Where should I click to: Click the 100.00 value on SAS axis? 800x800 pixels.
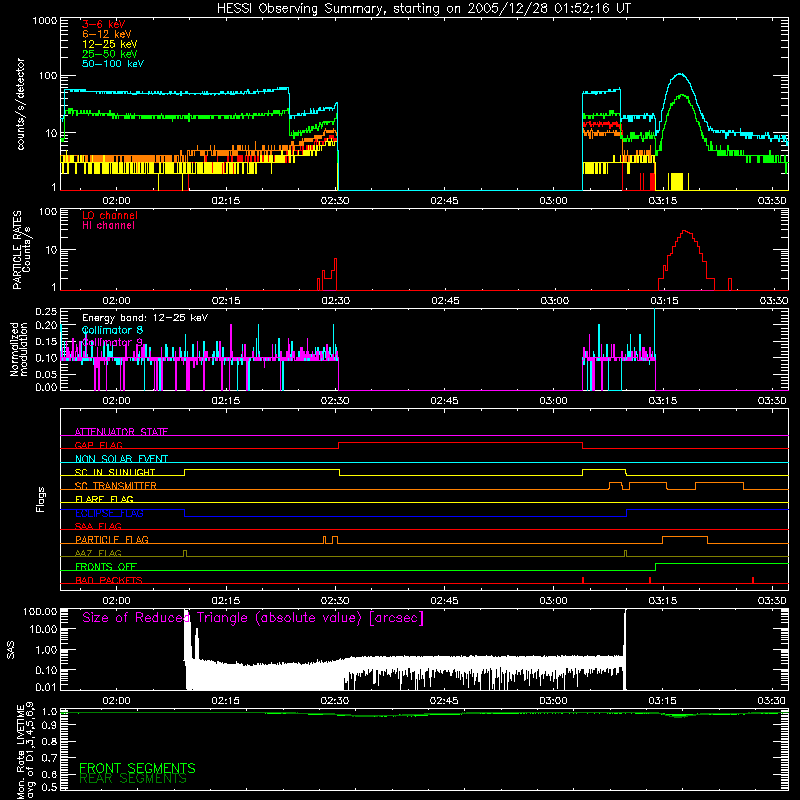(x=40, y=611)
